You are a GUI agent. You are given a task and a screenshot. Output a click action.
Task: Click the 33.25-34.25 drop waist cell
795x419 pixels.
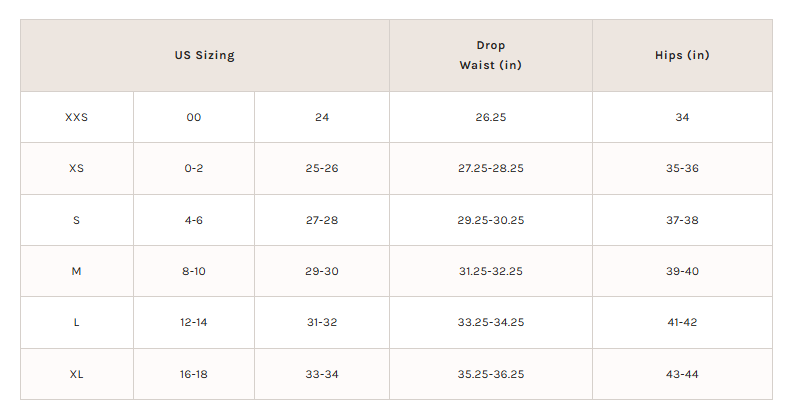click(490, 323)
